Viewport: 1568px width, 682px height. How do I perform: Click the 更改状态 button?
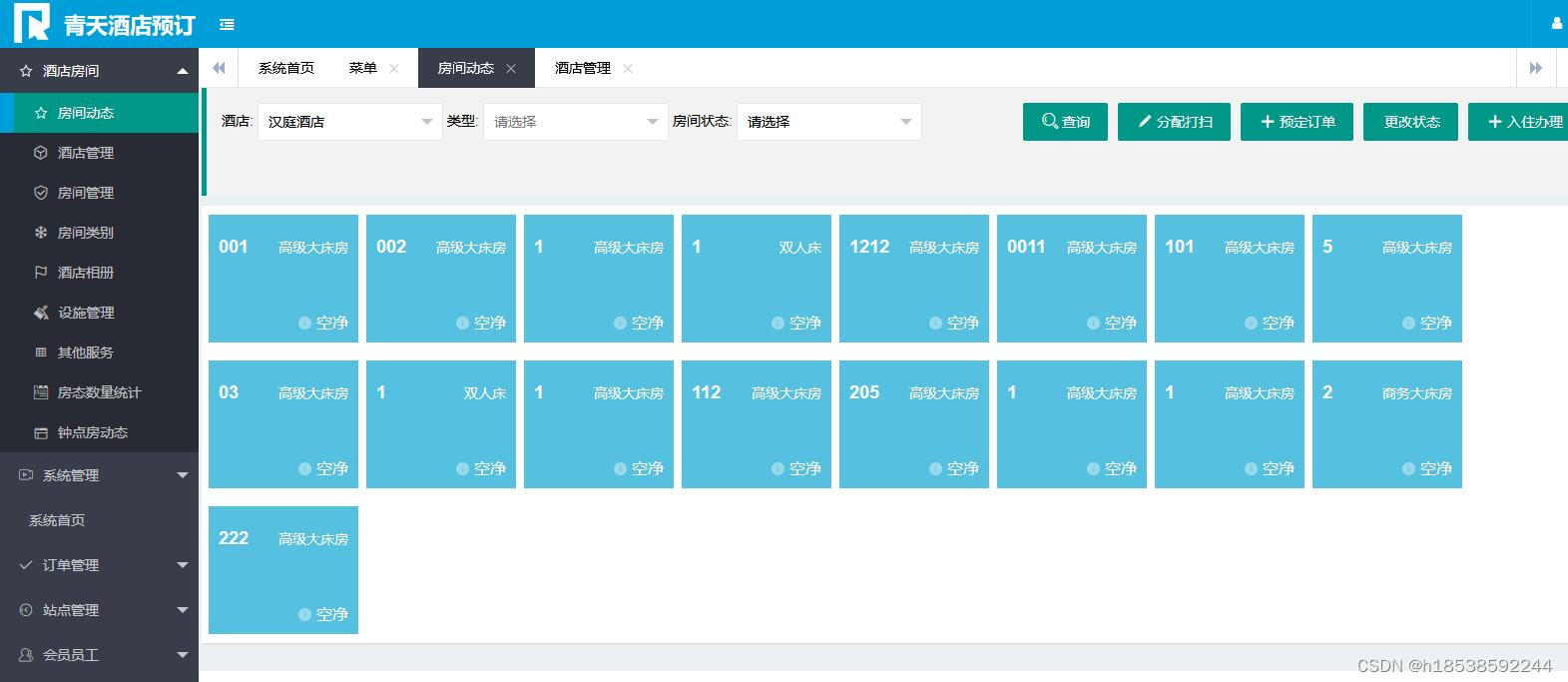(x=1411, y=122)
